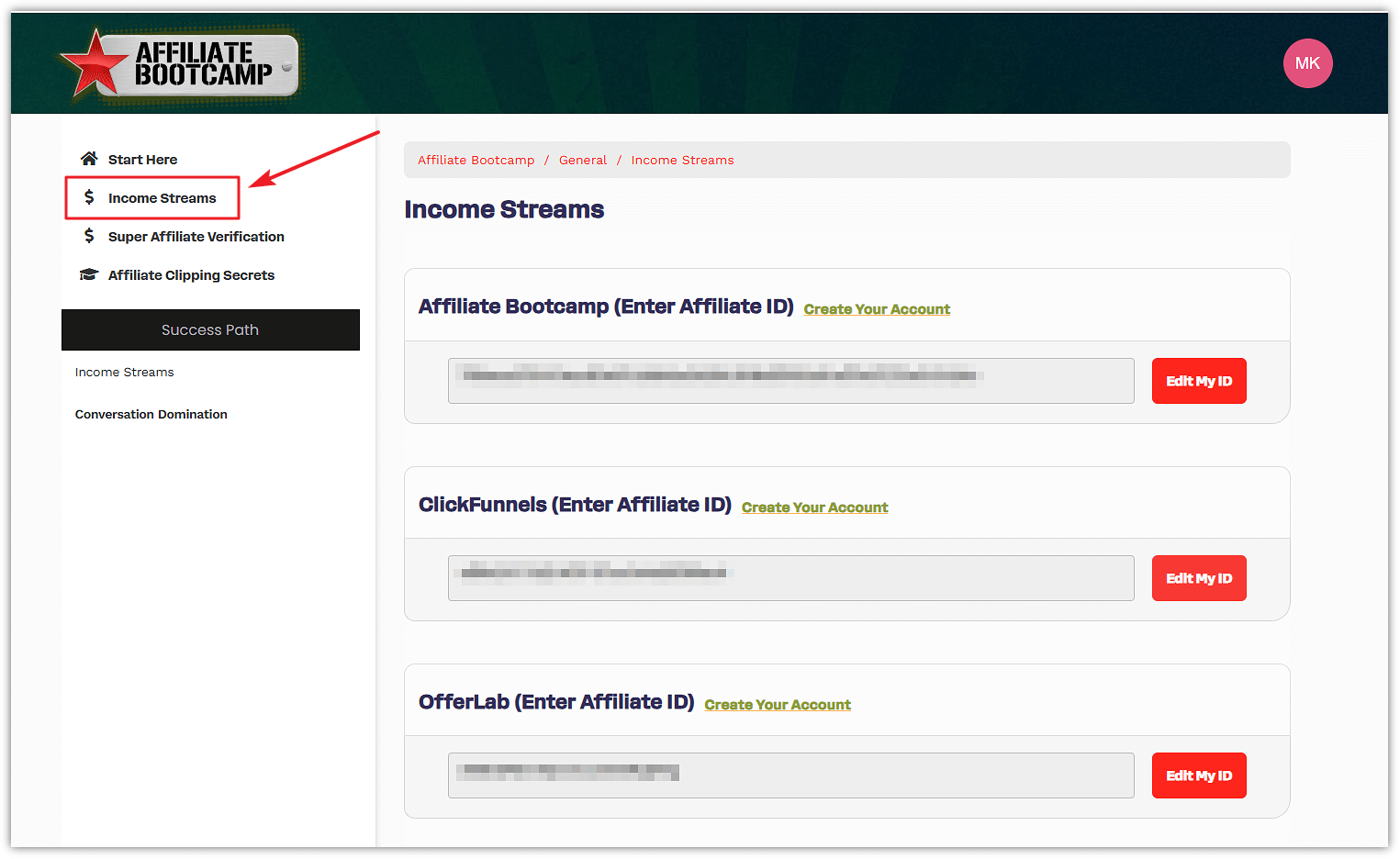Click the ClickFunnels (Enter Affiliate ID) heading
1400x859 pixels.
click(x=575, y=505)
